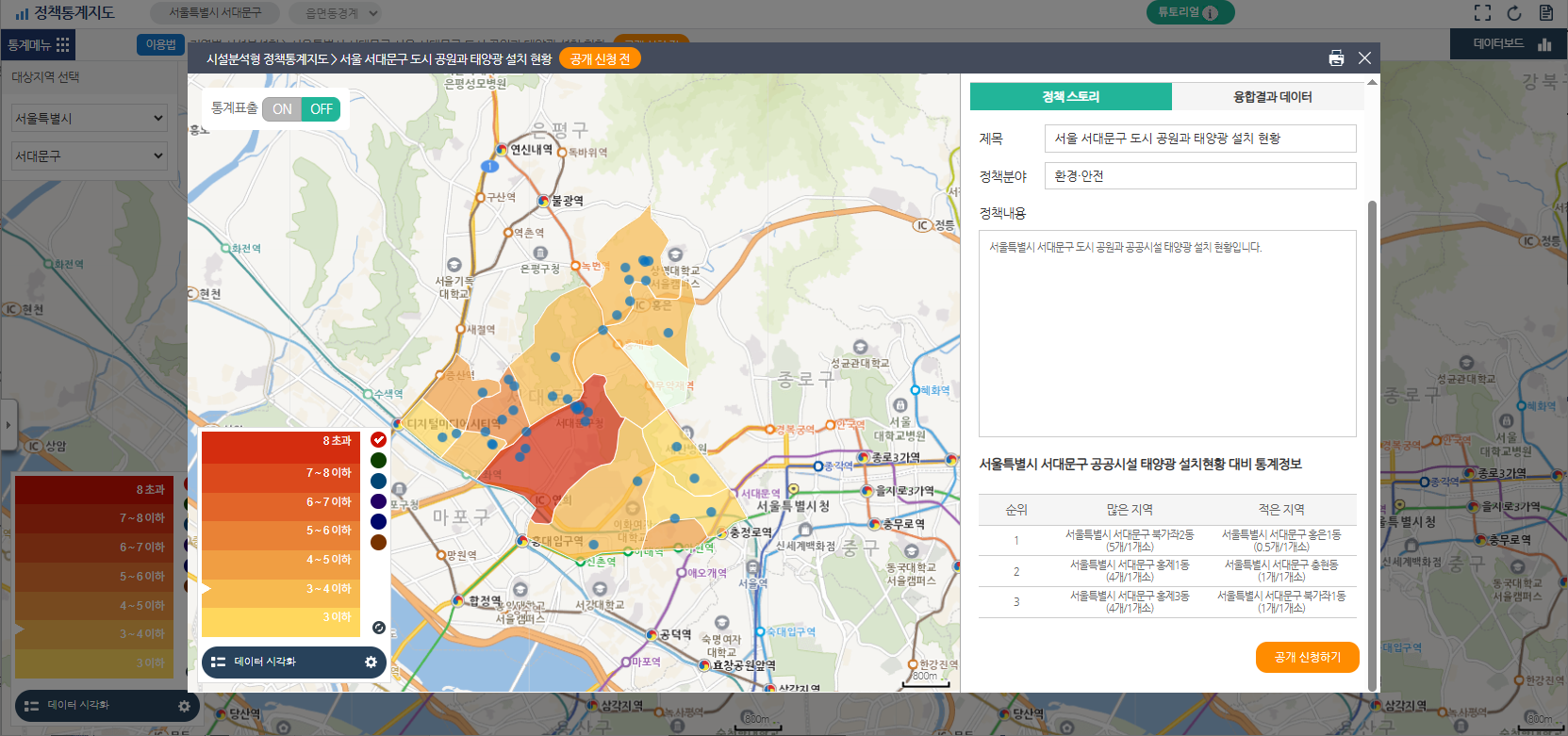Select the 정책 스토리 tab
This screenshot has width=1568, height=736.
1070,97
